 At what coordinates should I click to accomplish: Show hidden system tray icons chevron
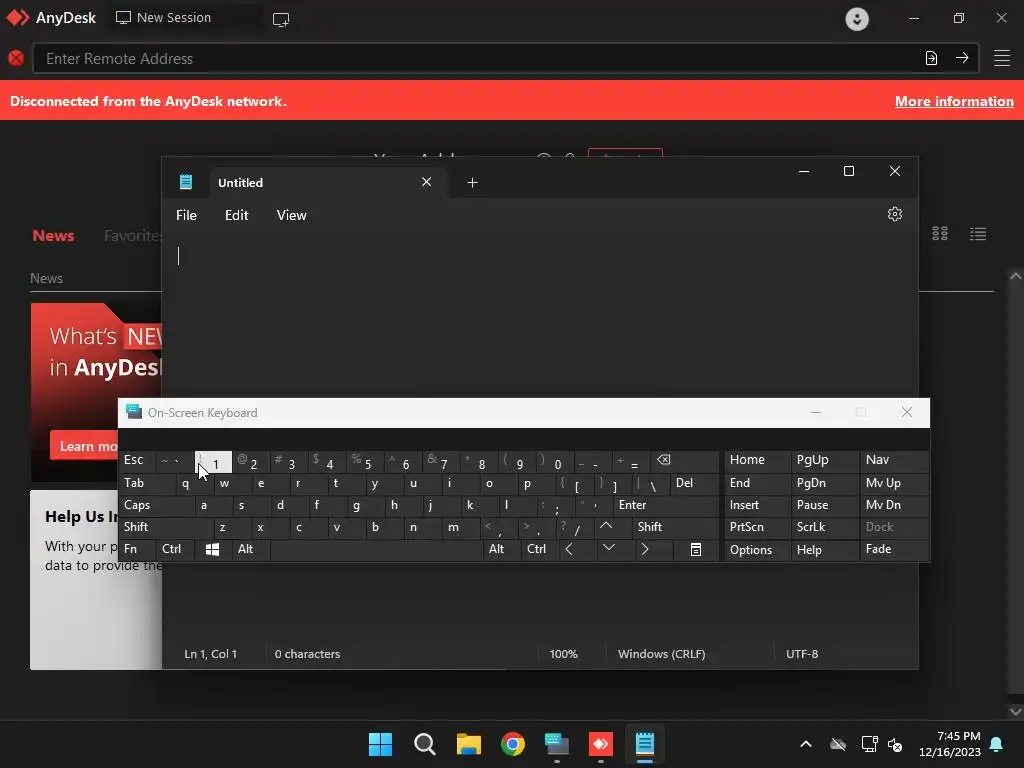coord(806,744)
